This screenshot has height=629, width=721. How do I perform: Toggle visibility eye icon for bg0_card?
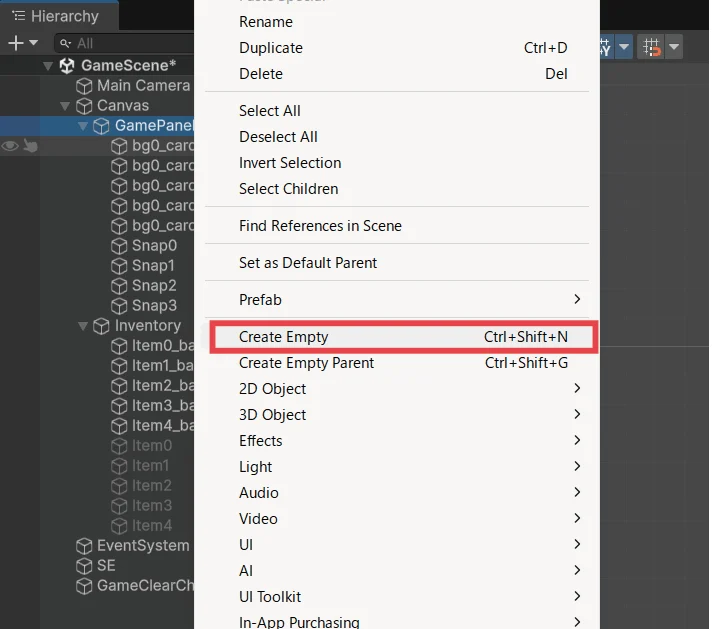(10, 146)
